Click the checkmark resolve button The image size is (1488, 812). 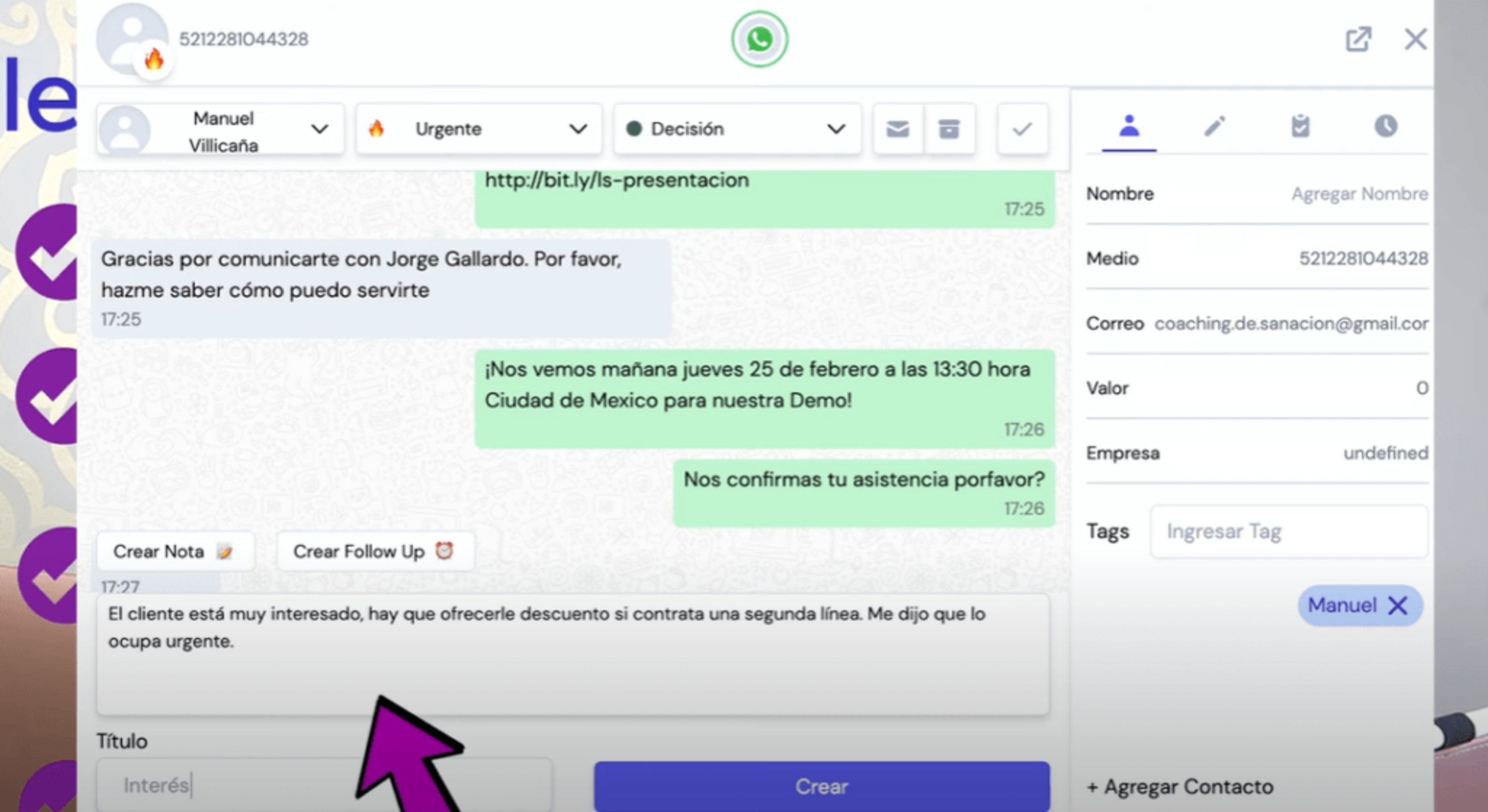(1022, 129)
